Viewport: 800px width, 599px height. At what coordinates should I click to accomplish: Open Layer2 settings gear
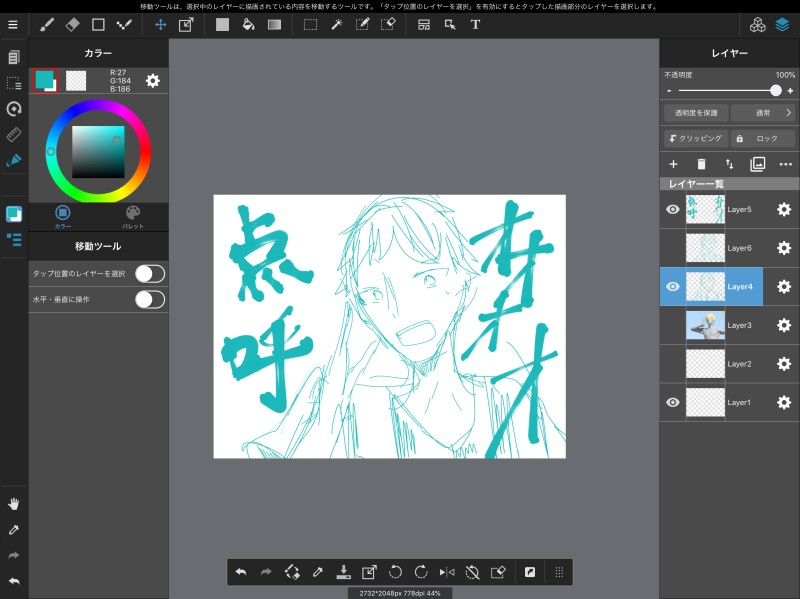[x=784, y=364]
